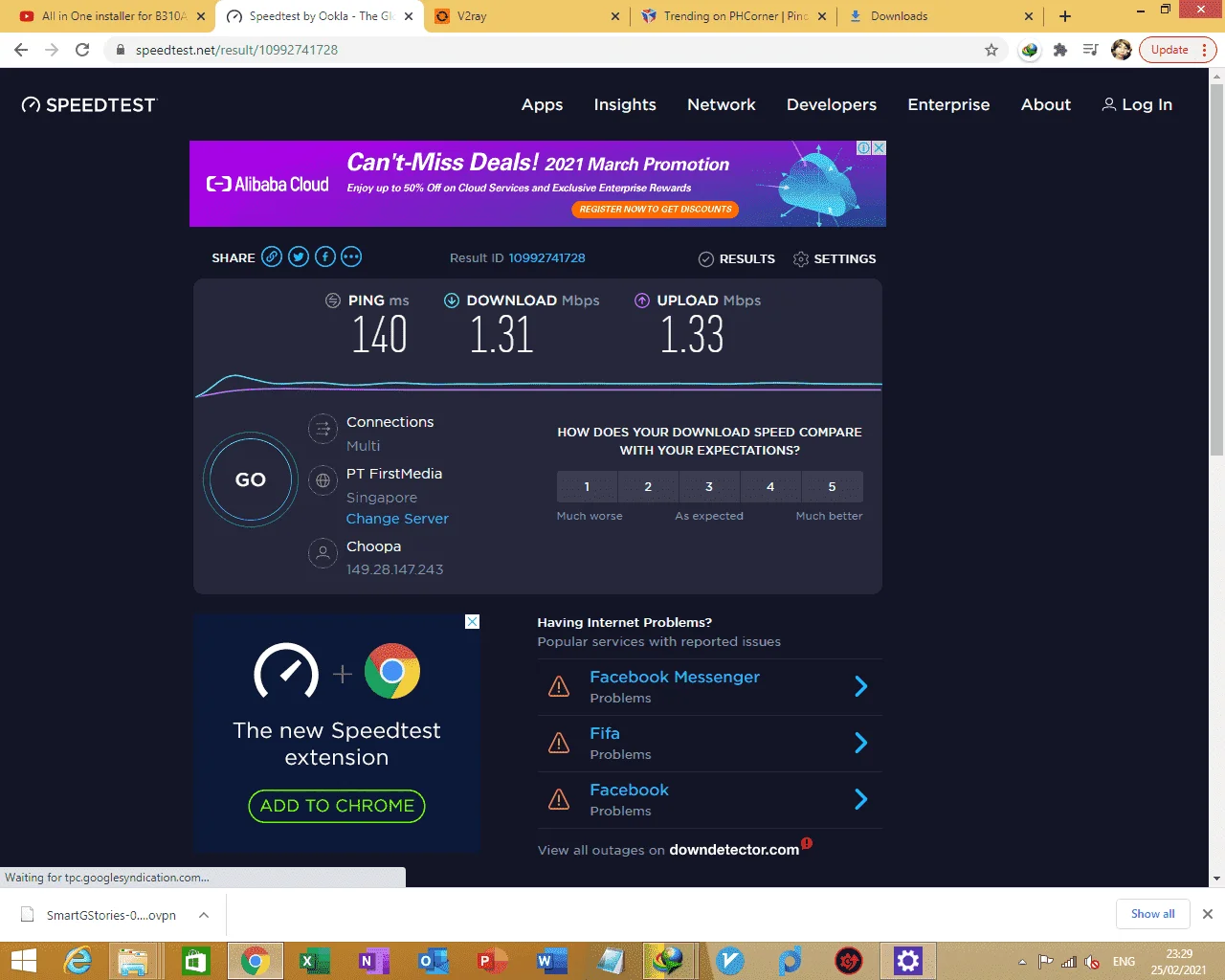Open the Facebook Messenger outage link
Viewport: 1225px width, 980px height.
click(675, 677)
